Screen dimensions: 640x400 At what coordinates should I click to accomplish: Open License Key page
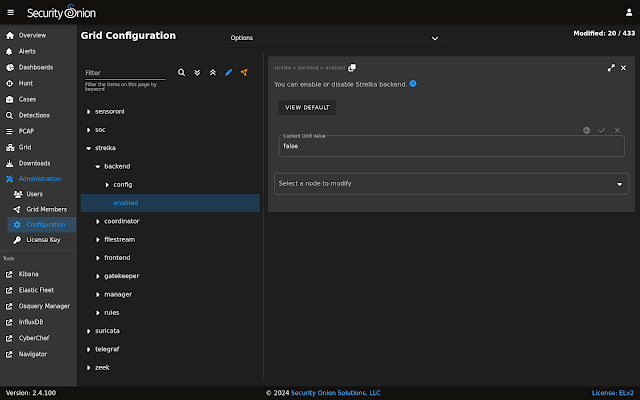tap(42, 240)
